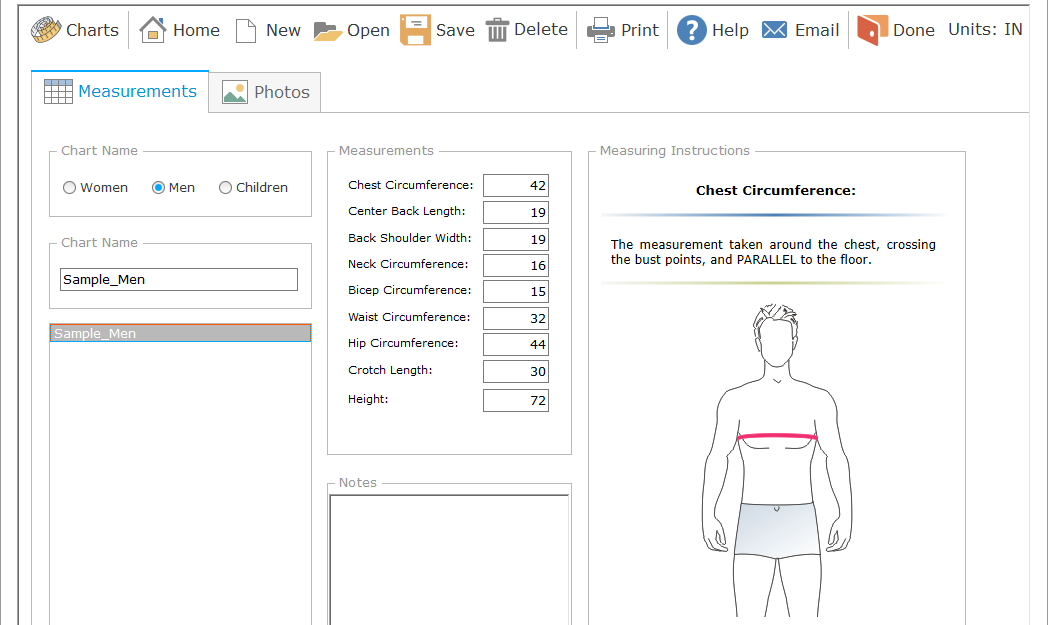Print the chart with printer icon
Screen dimensions: 1048x625
601,30
